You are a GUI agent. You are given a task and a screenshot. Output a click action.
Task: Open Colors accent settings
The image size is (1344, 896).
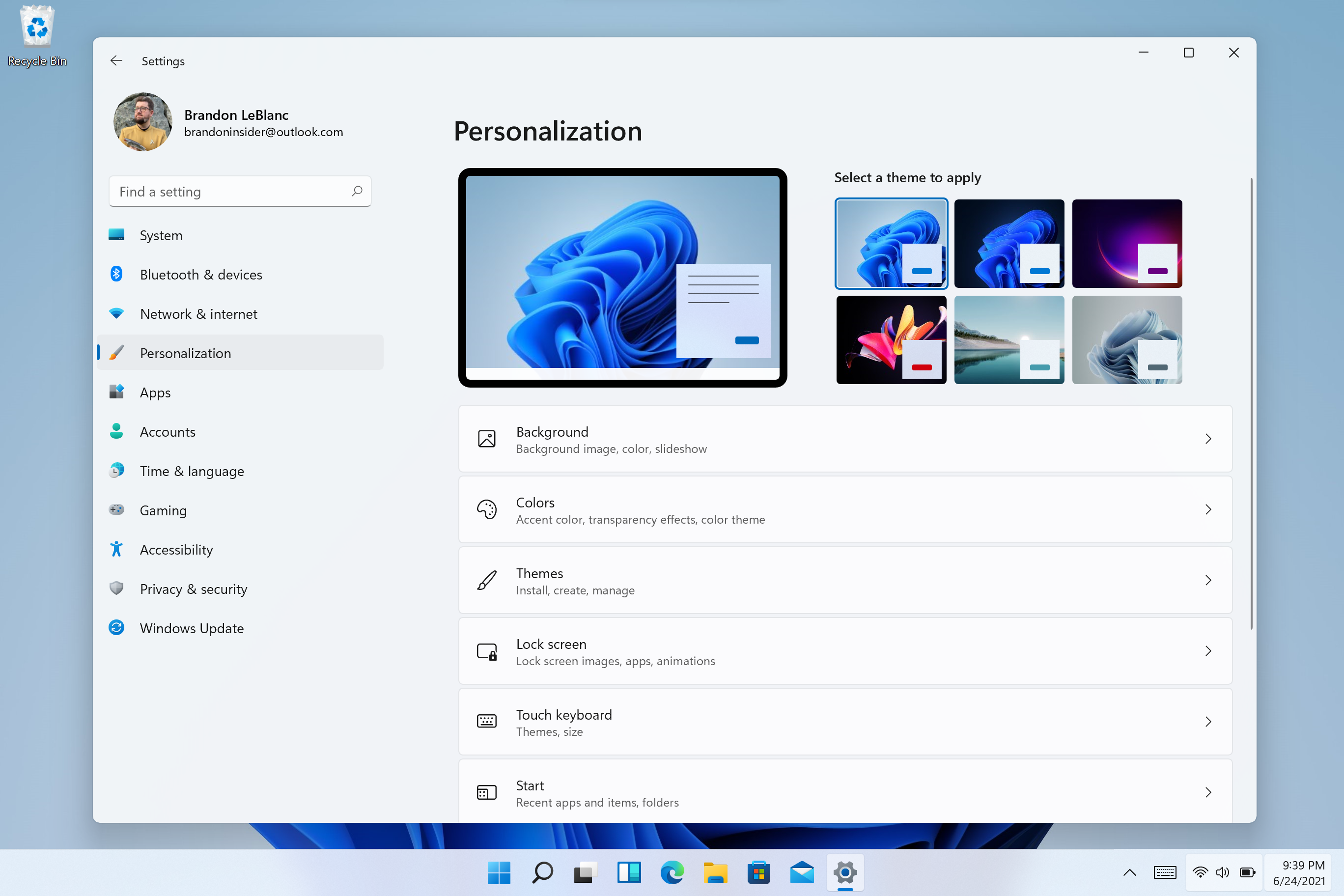tap(844, 509)
